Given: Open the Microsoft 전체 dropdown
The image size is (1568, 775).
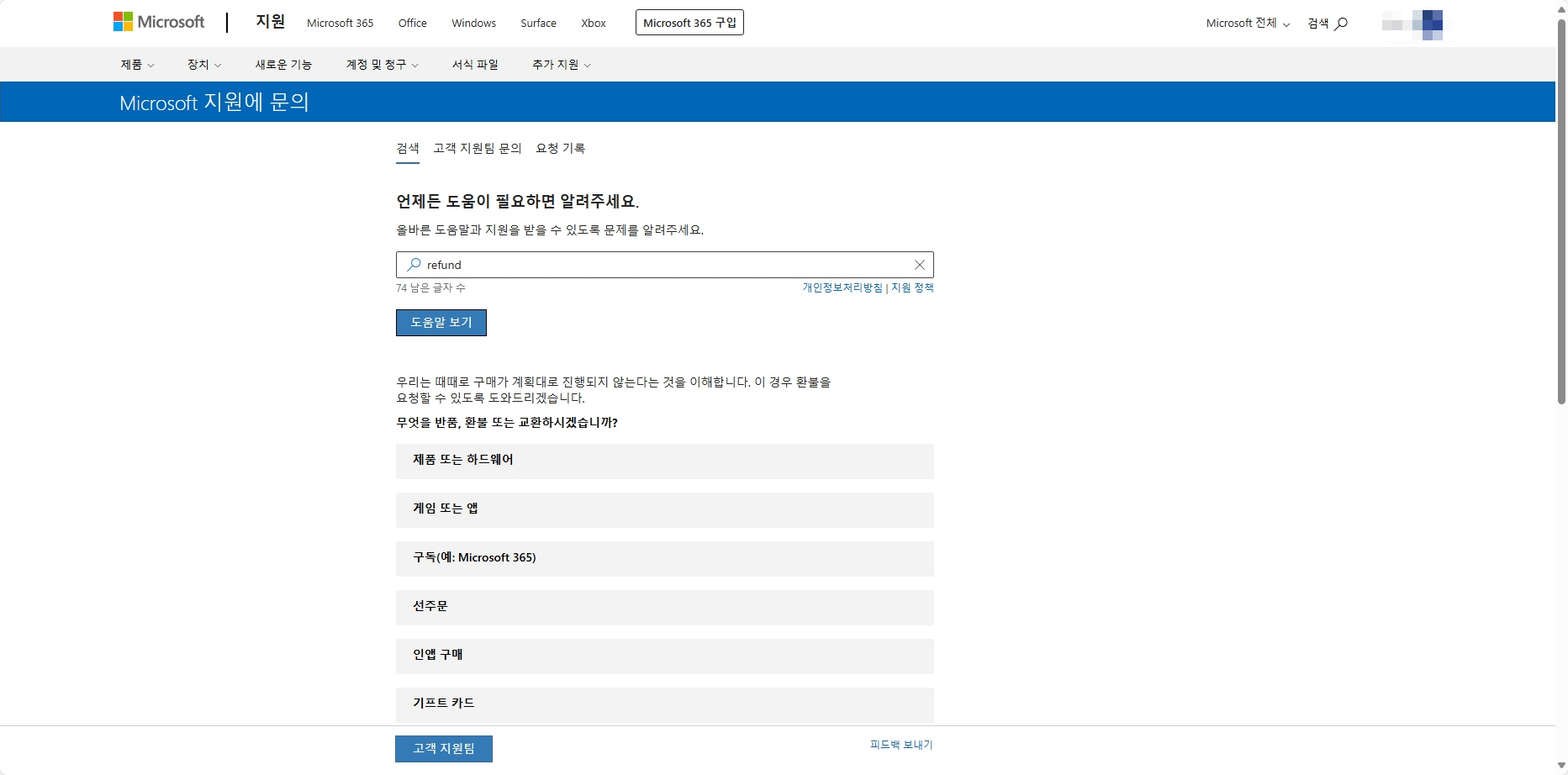Looking at the screenshot, I should 1248,24.
